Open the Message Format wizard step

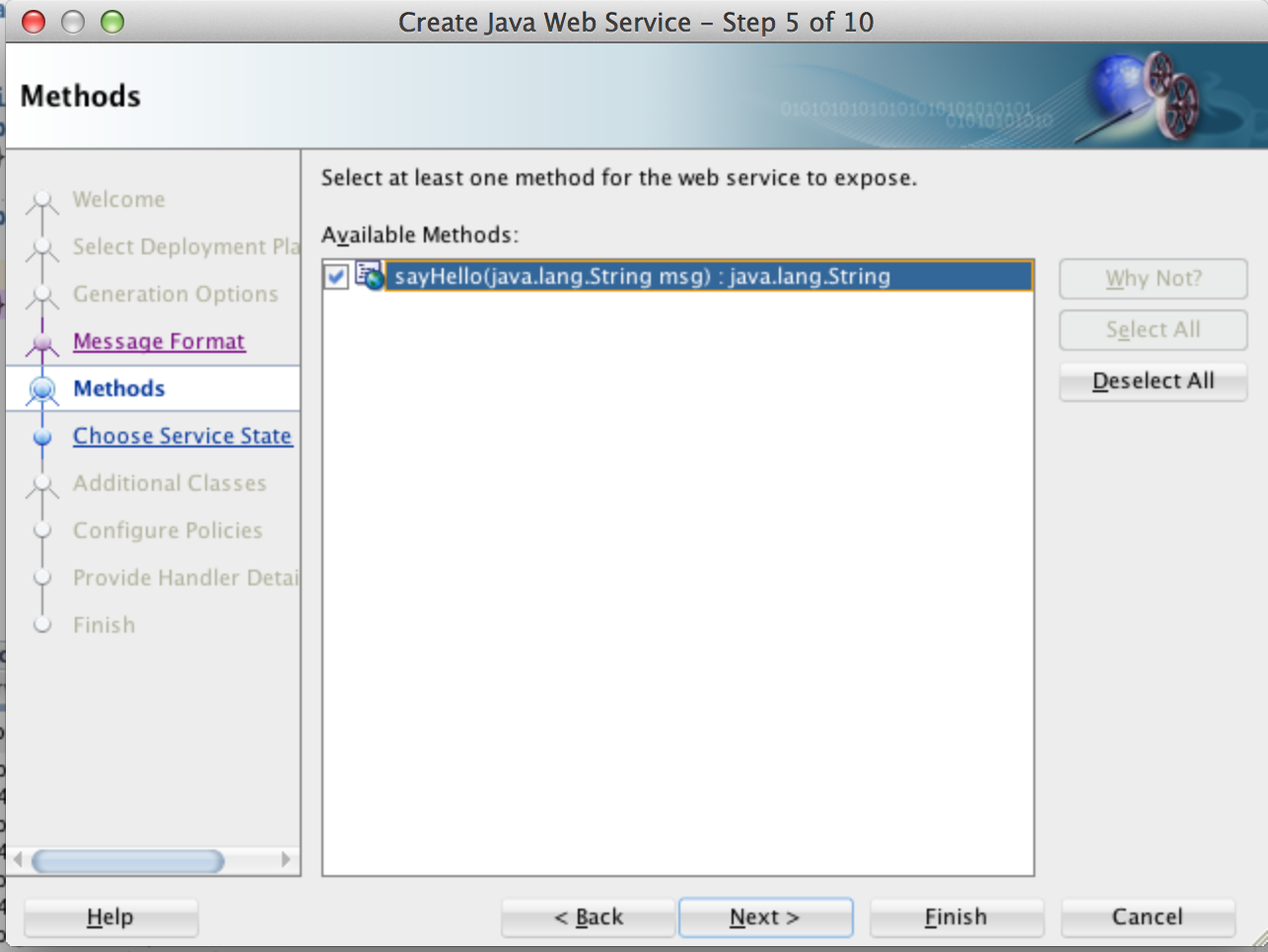[x=159, y=341]
